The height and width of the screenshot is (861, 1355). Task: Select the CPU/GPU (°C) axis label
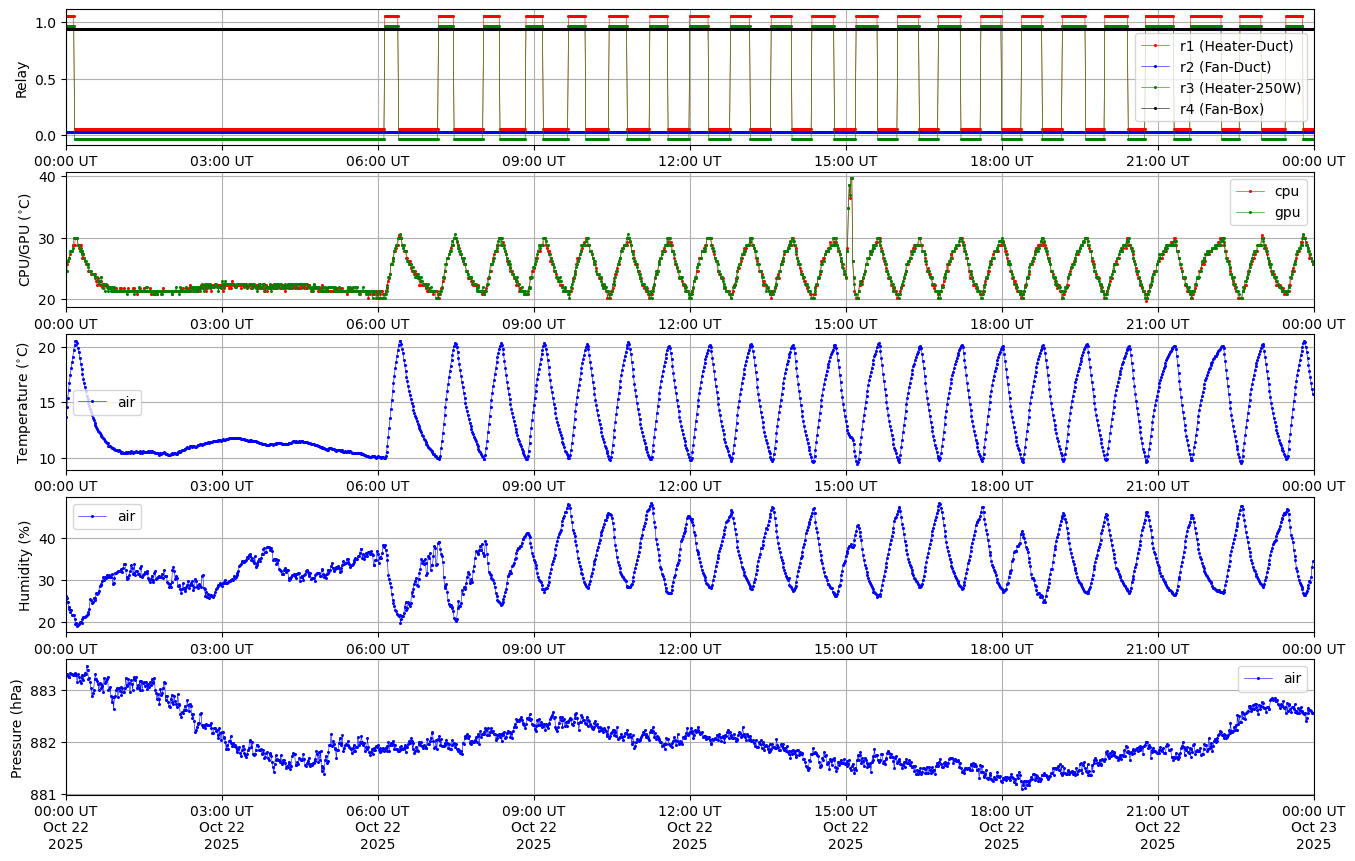[x=24, y=240]
